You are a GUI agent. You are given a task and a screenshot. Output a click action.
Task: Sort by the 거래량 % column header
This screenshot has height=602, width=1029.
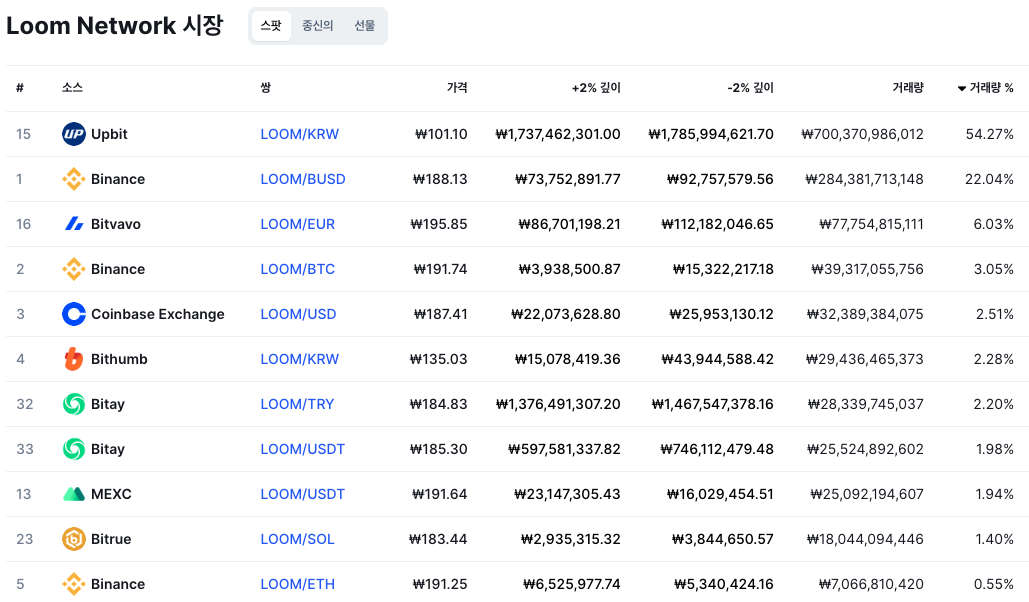click(x=992, y=87)
